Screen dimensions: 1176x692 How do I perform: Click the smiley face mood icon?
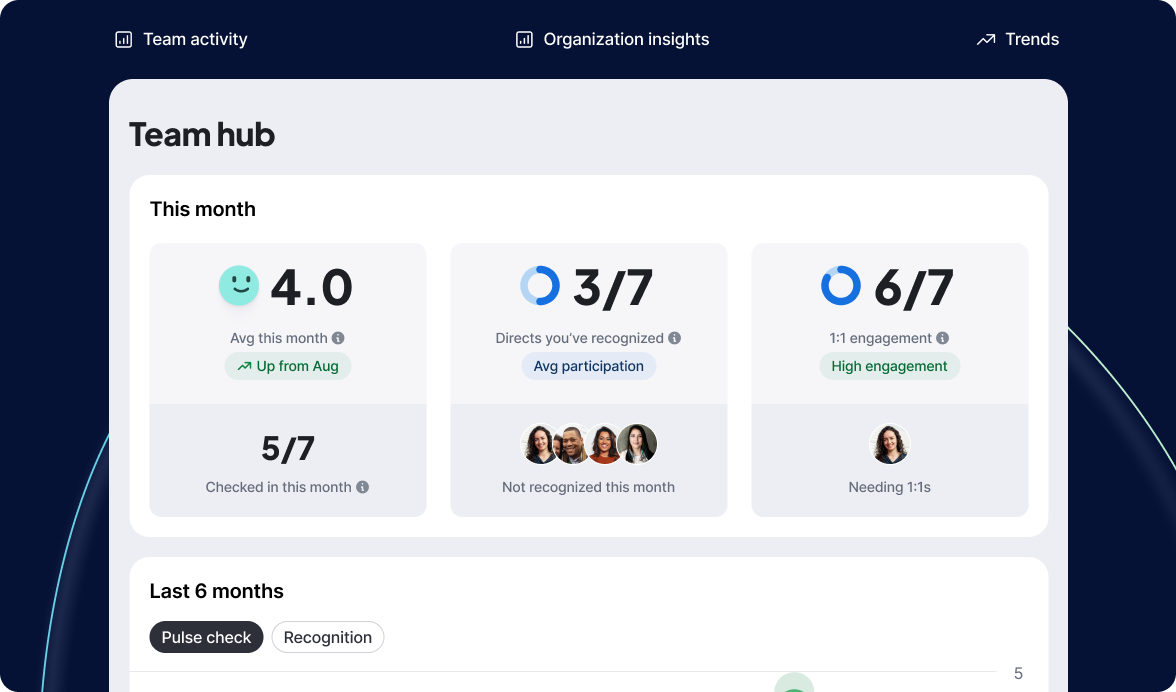click(239, 286)
